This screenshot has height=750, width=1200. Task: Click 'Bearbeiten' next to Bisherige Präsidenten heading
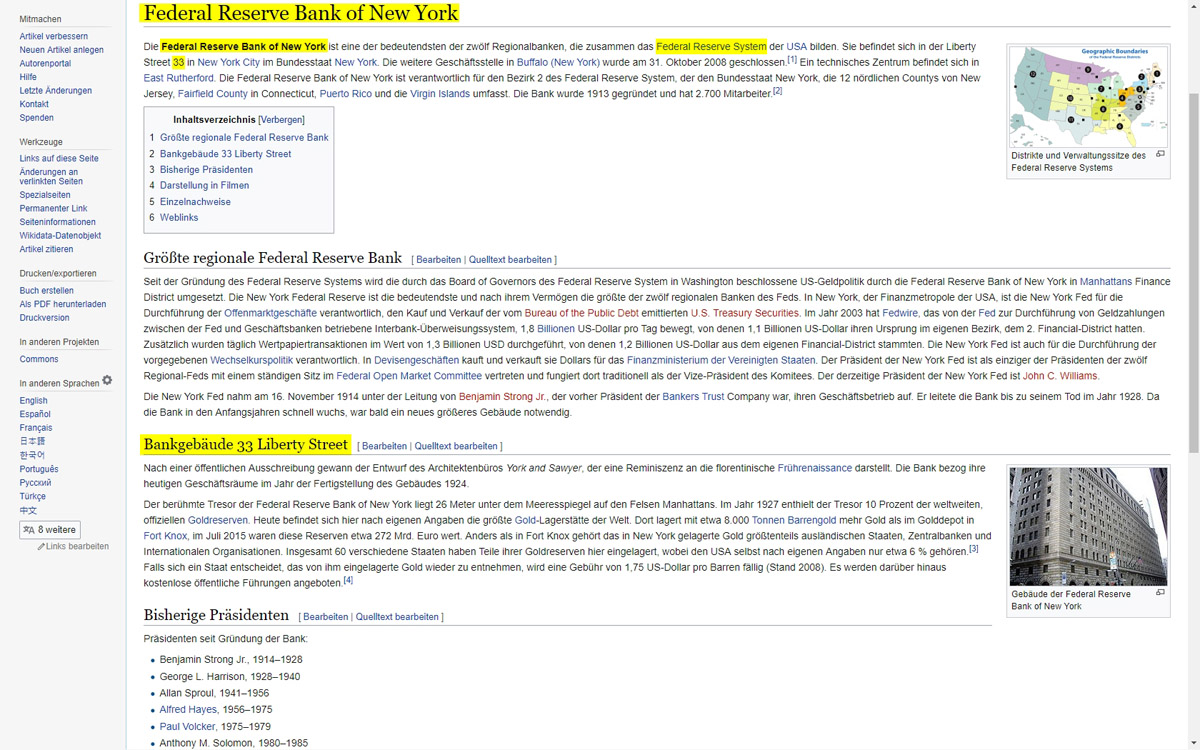[326, 617]
